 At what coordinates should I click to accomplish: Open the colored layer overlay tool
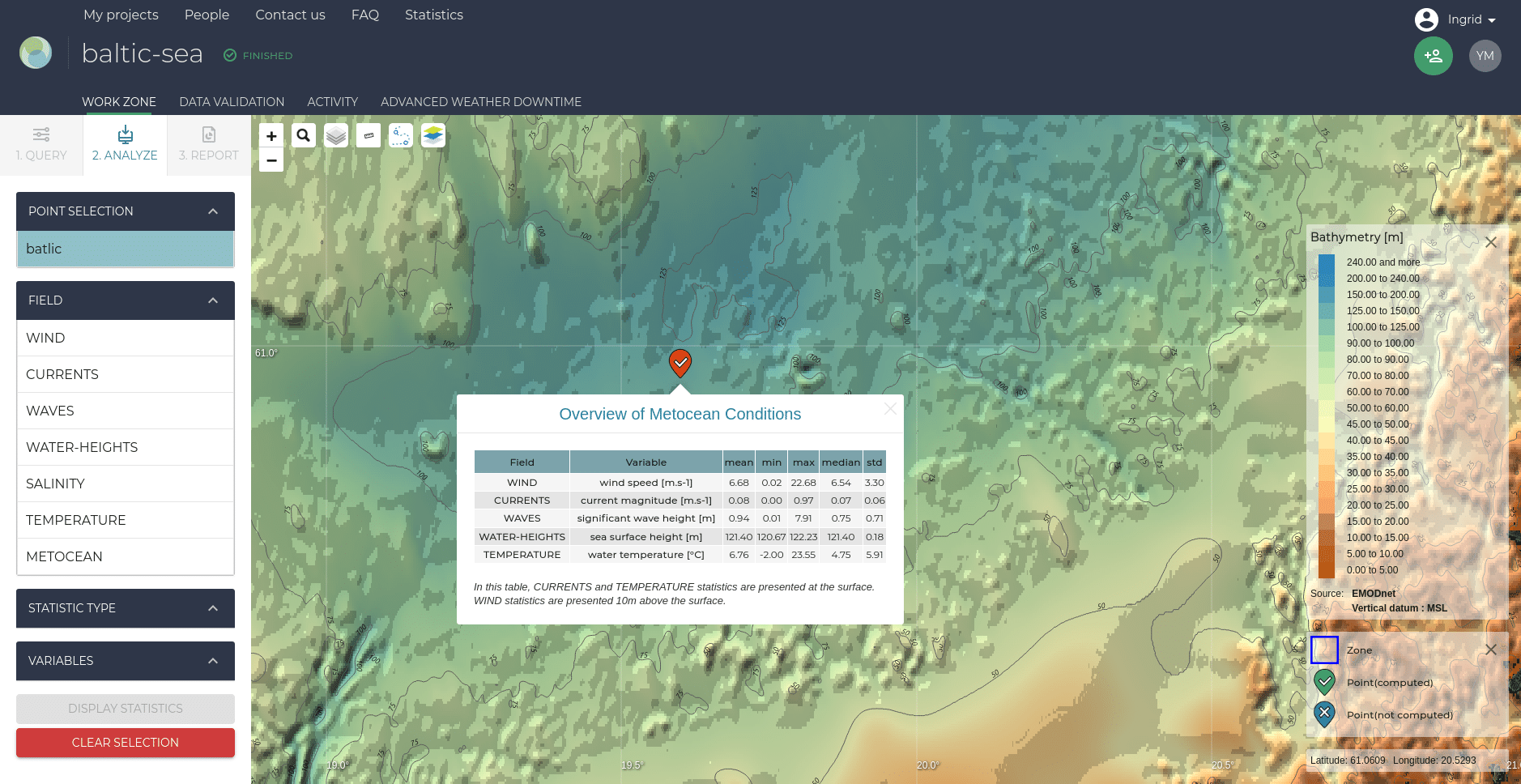click(x=432, y=135)
